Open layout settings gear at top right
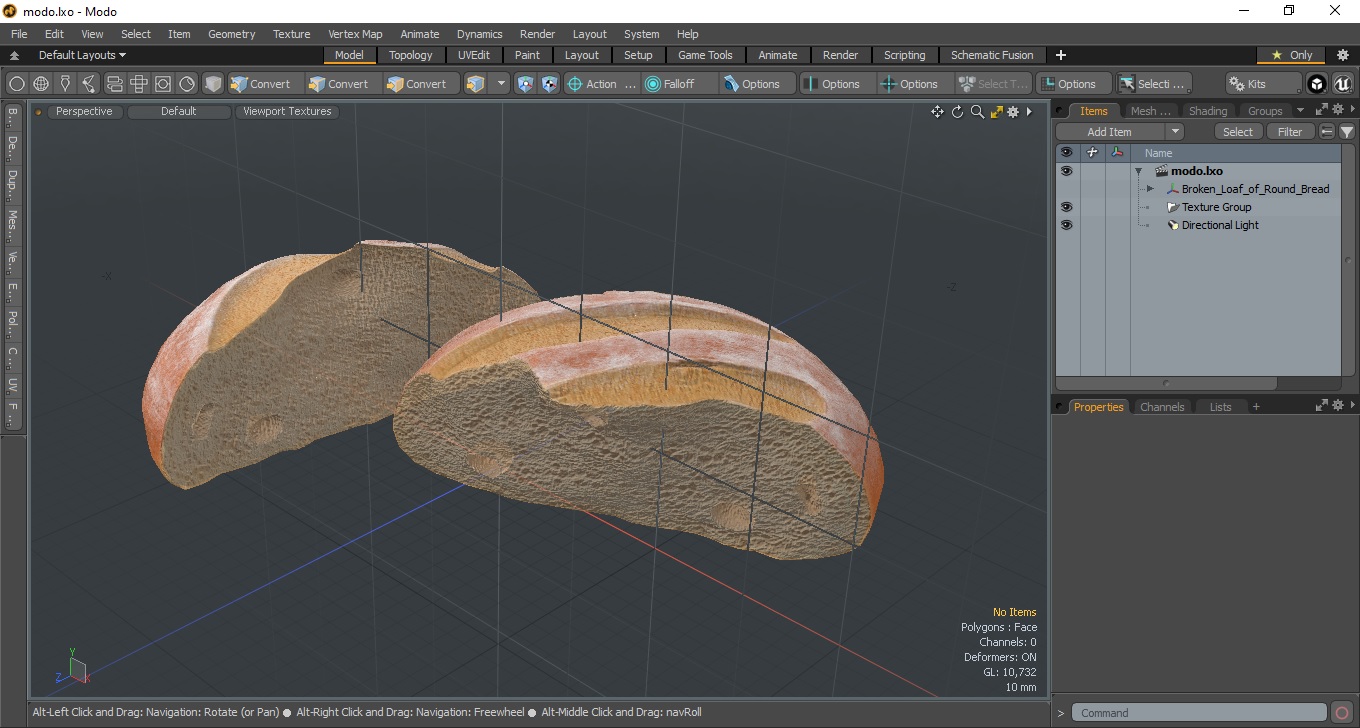Image resolution: width=1360 pixels, height=728 pixels. [1343, 55]
